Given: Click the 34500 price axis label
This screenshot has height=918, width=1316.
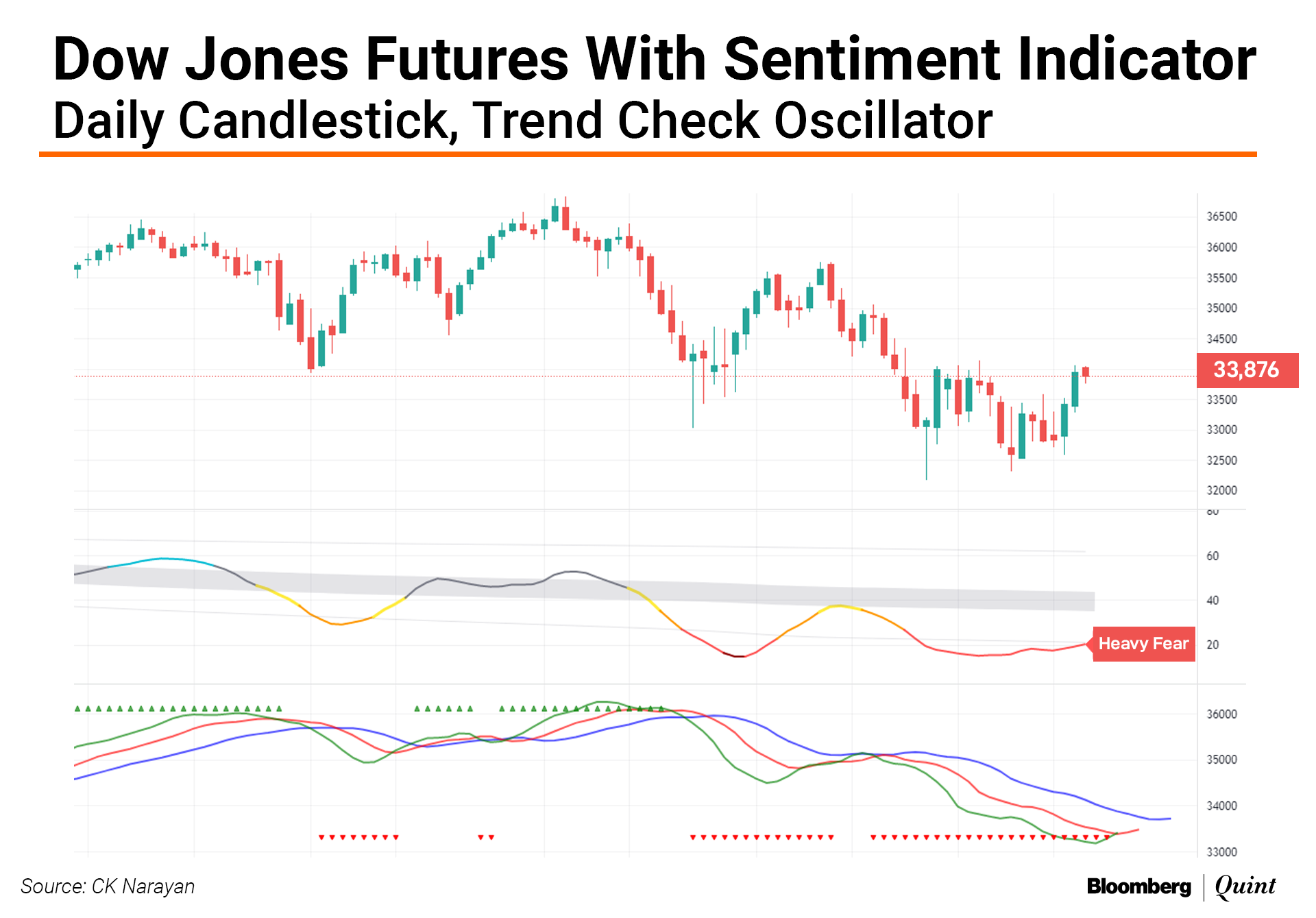Looking at the screenshot, I should point(1221,339).
